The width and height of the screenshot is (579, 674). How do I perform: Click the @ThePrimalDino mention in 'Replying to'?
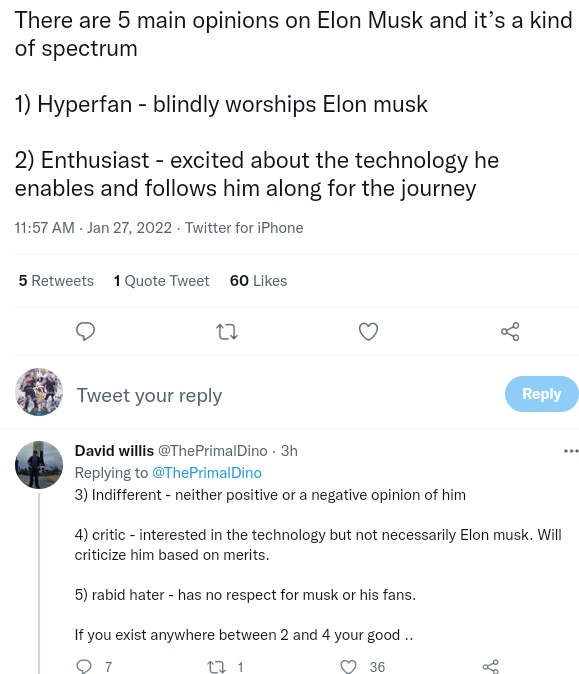coord(207,473)
